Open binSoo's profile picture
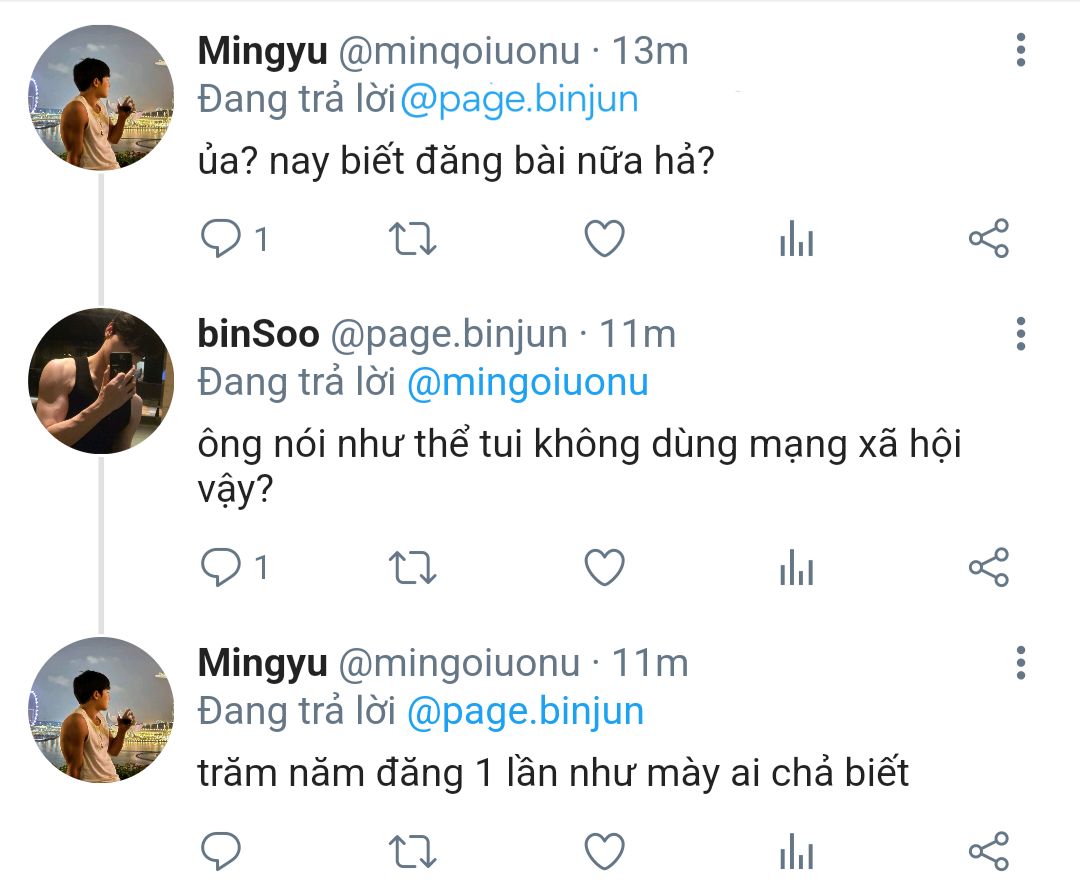1080x890 pixels. (101, 381)
